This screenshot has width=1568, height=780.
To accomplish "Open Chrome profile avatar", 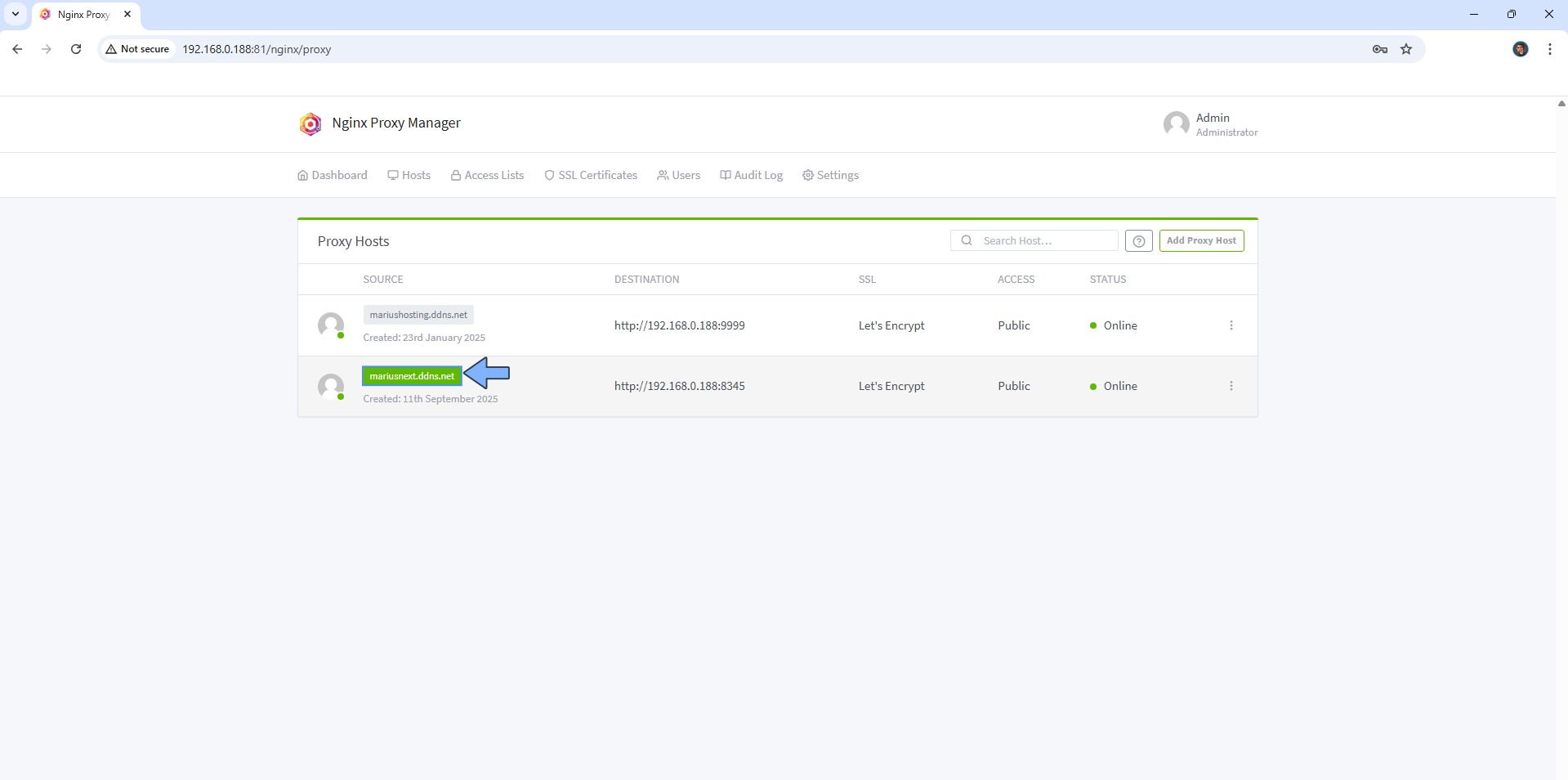I will pyautogui.click(x=1520, y=49).
